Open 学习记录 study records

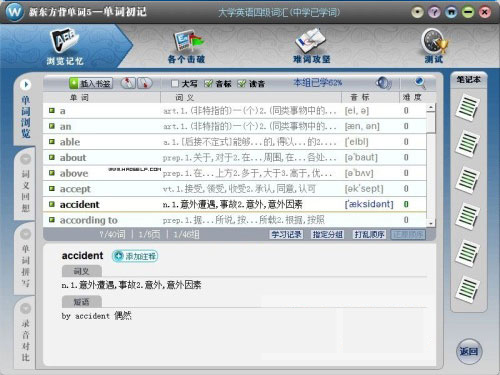[x=286, y=234]
